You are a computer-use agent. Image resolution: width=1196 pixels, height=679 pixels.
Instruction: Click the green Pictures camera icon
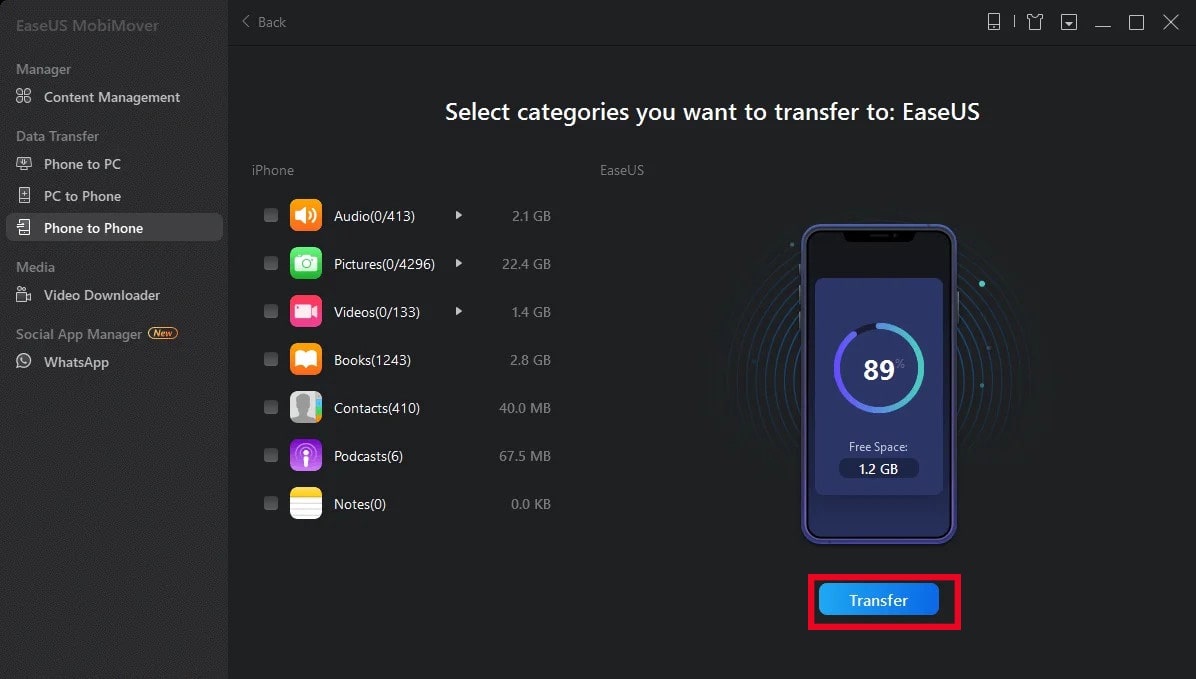click(306, 263)
